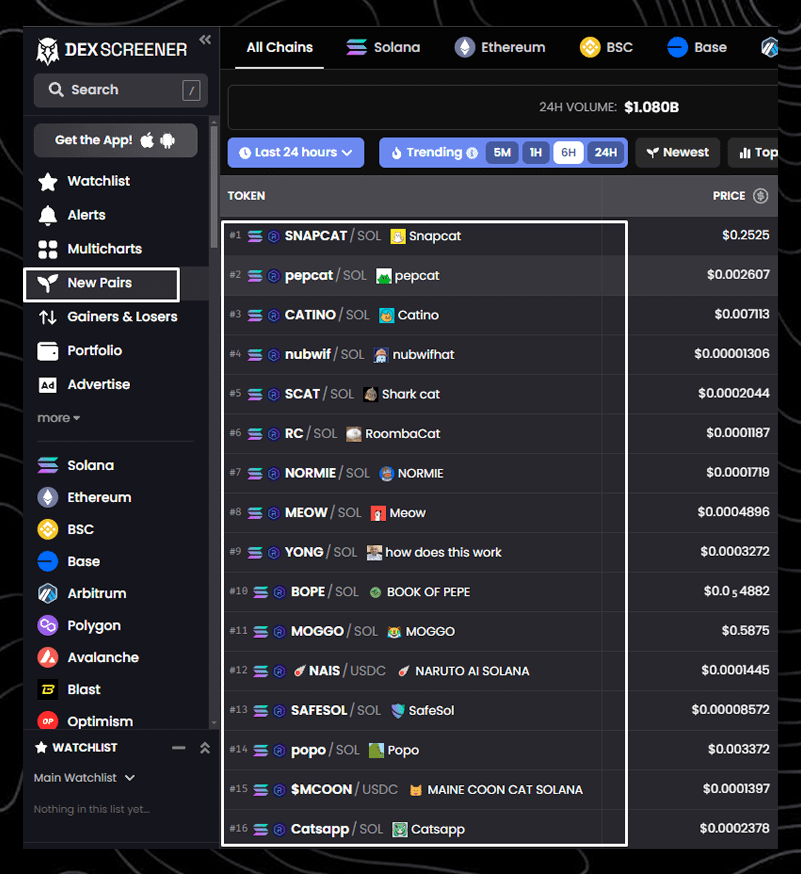Screen dimensions: 801x874
Task: Expand the Watchlist panel with the double up chevron
Action: pyautogui.click(x=205, y=748)
